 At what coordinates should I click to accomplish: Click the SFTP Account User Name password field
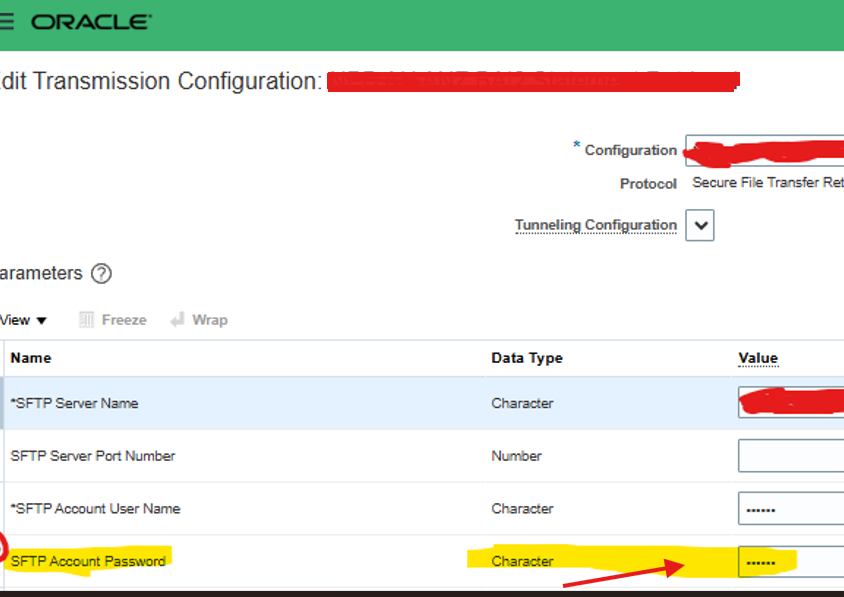[x=790, y=508]
